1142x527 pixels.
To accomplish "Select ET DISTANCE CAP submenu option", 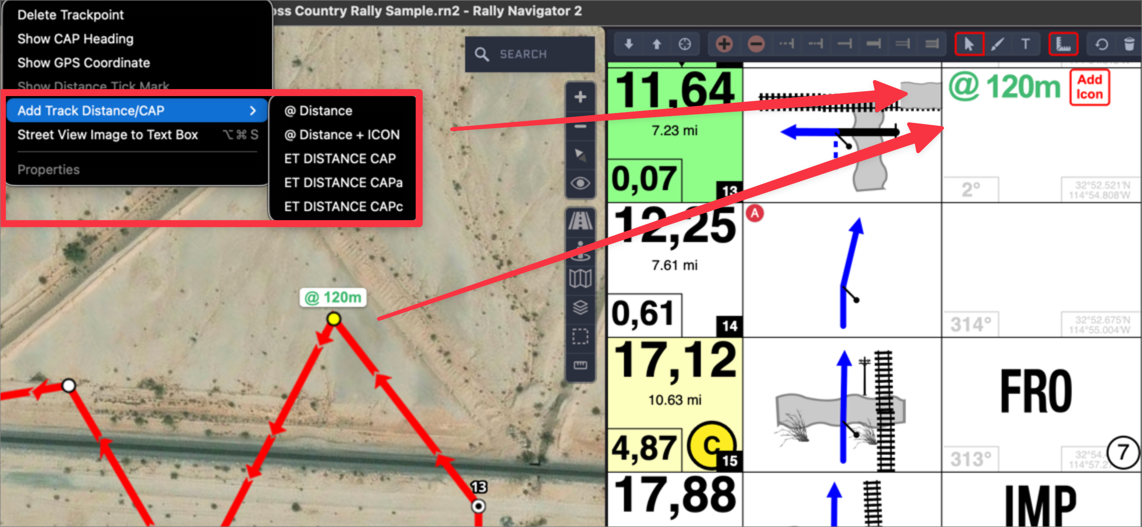I will click(x=340, y=158).
